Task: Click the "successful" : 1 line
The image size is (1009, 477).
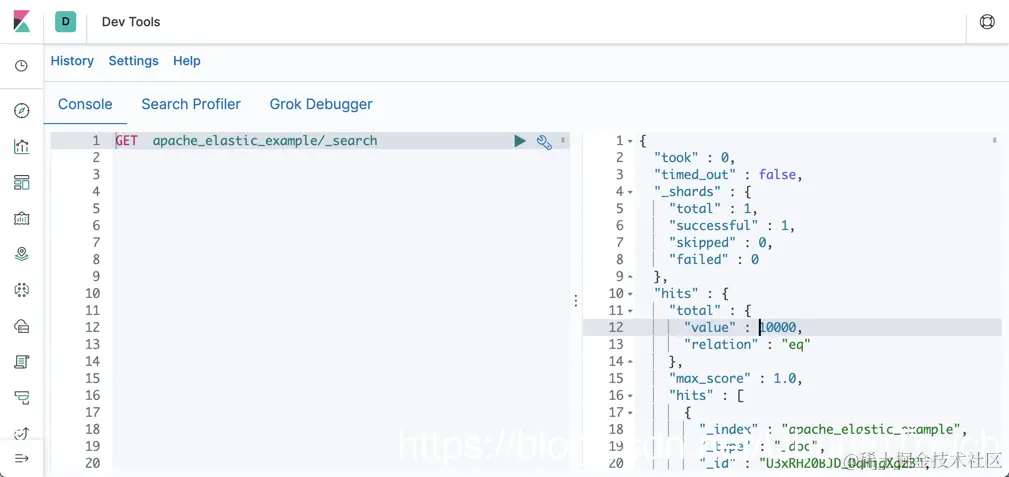Action: pos(732,225)
